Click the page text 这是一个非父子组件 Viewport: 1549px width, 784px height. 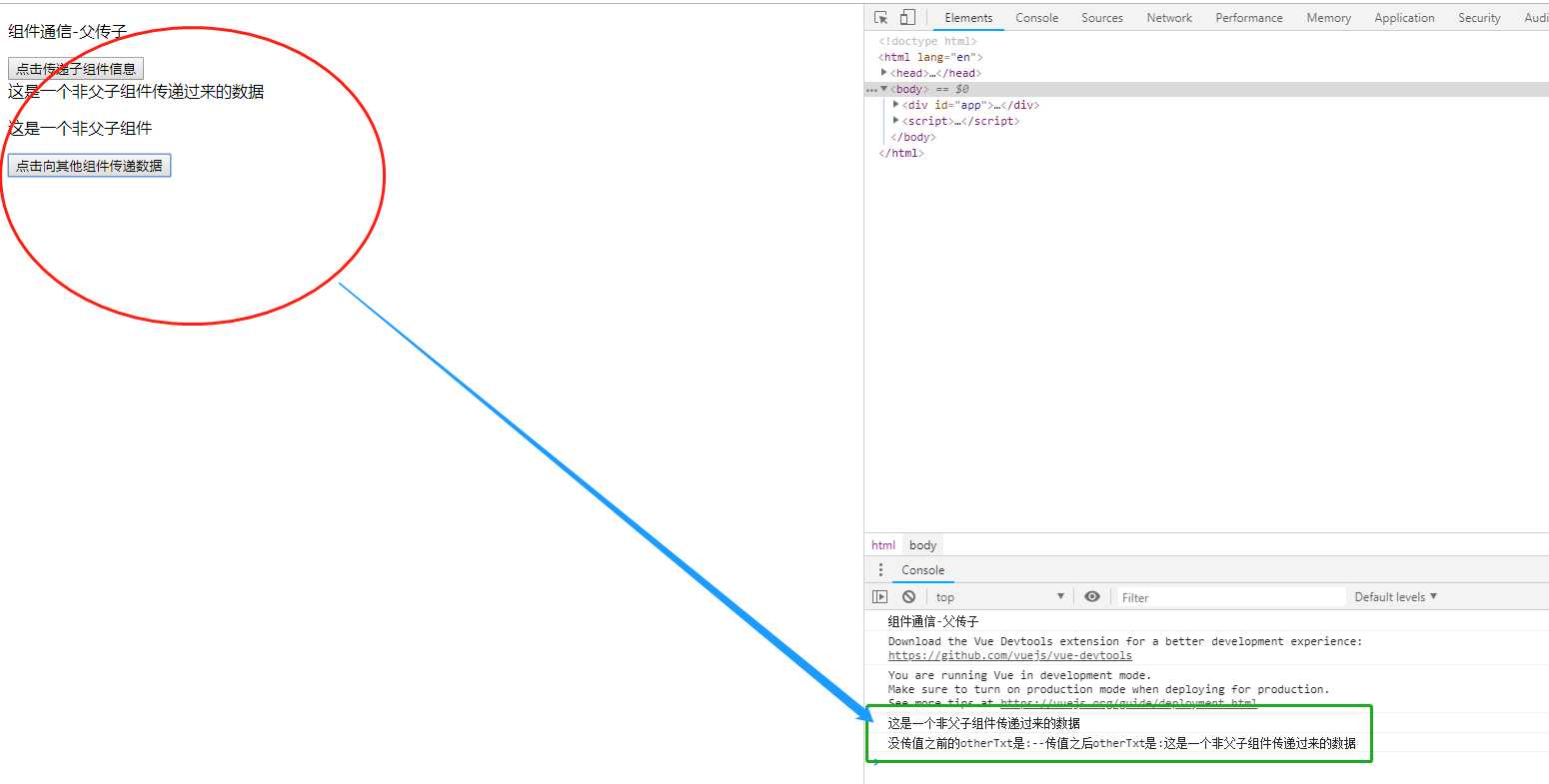point(80,129)
